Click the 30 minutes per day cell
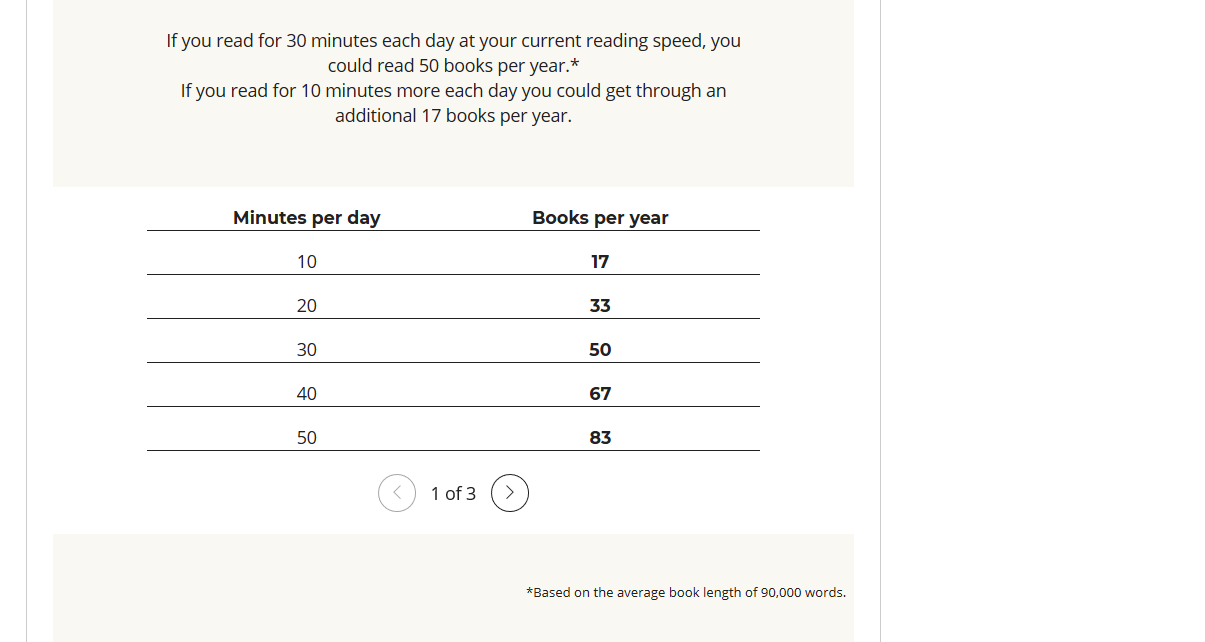Viewport: 1205px width, 642px height. click(x=307, y=350)
